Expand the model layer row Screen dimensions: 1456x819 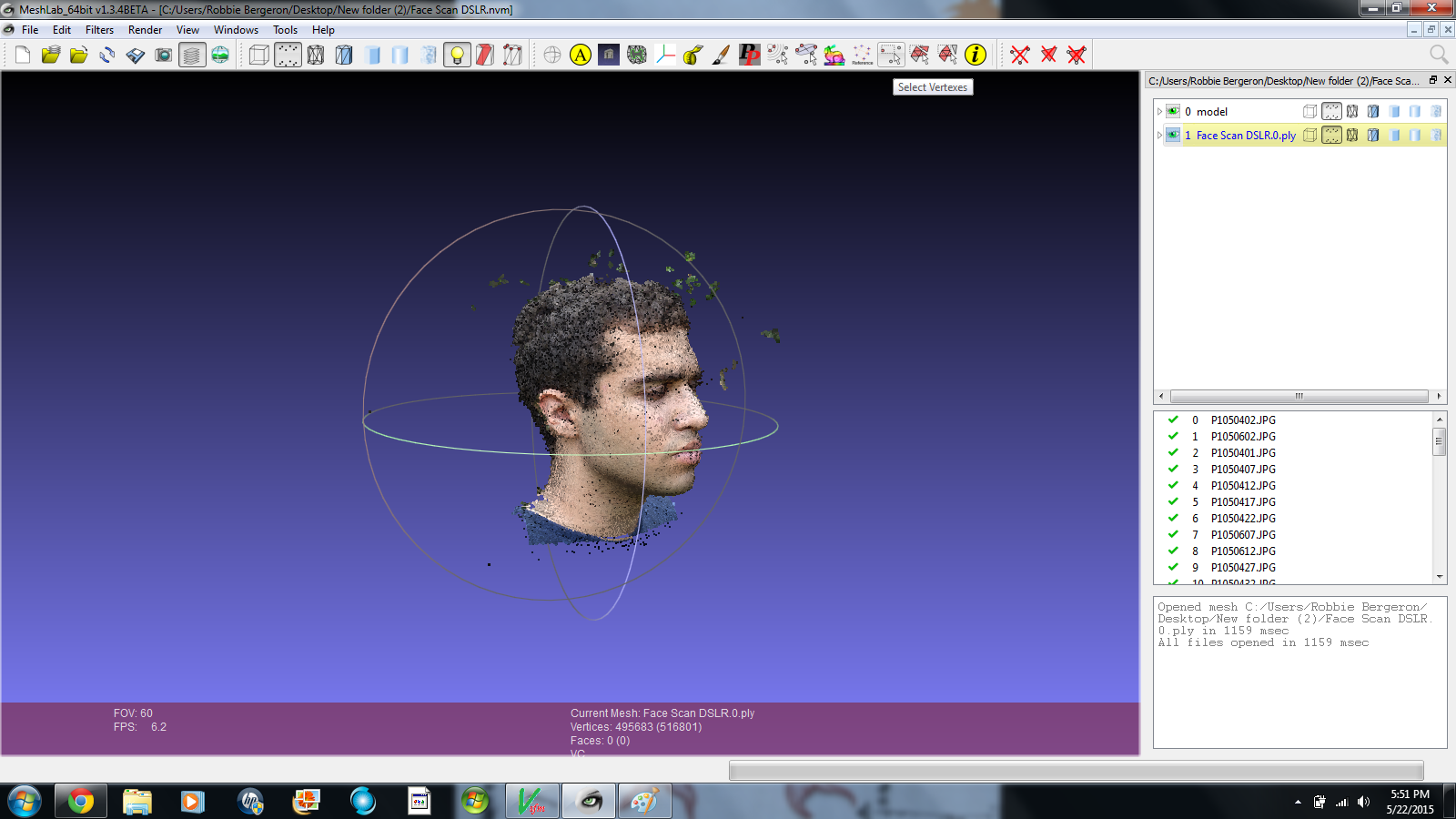1159,111
